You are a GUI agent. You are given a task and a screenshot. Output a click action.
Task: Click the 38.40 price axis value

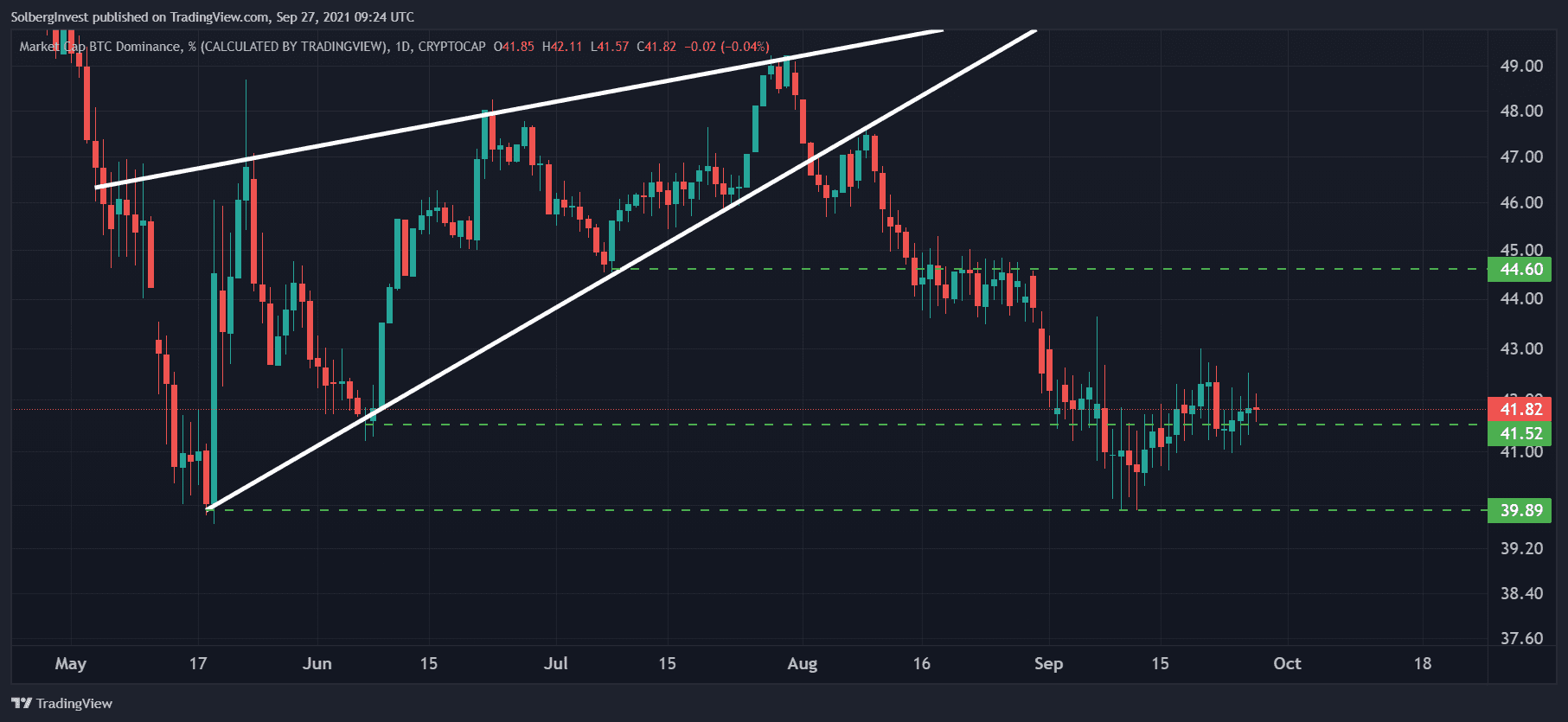click(x=1521, y=593)
